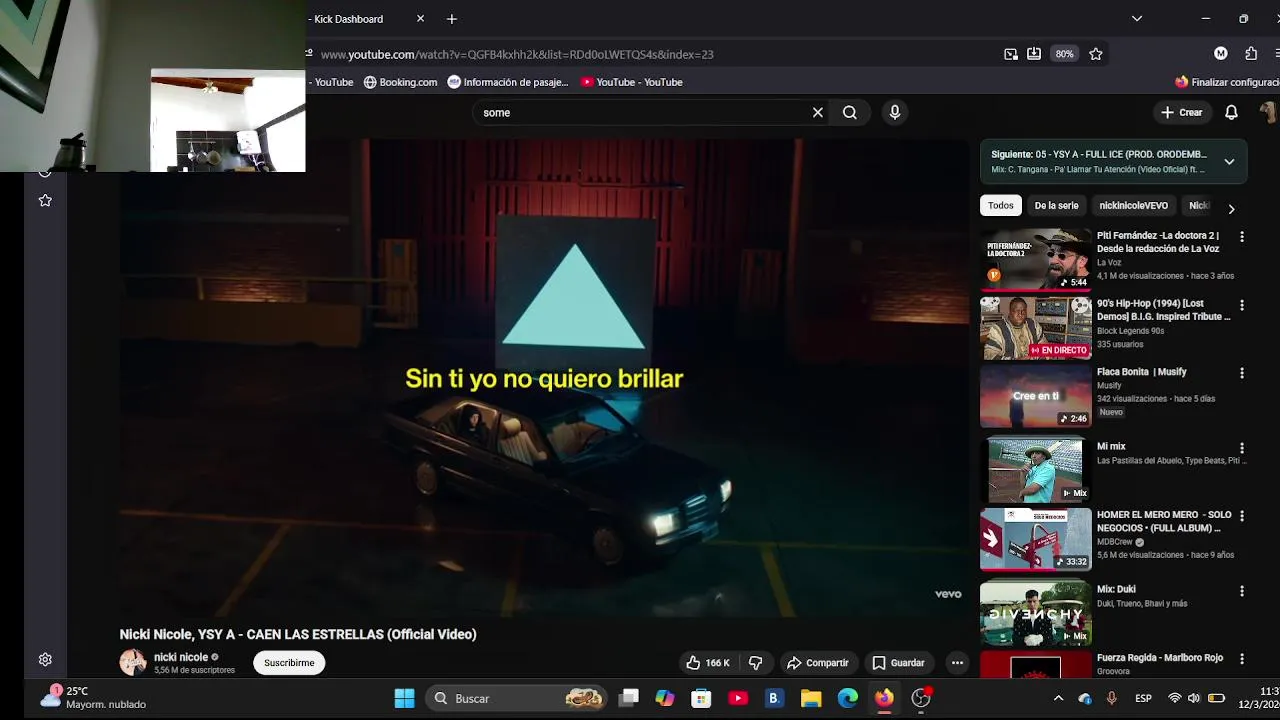The image size is (1280, 720).
Task: Open Microsoft Store from the taskbar
Action: point(701,698)
